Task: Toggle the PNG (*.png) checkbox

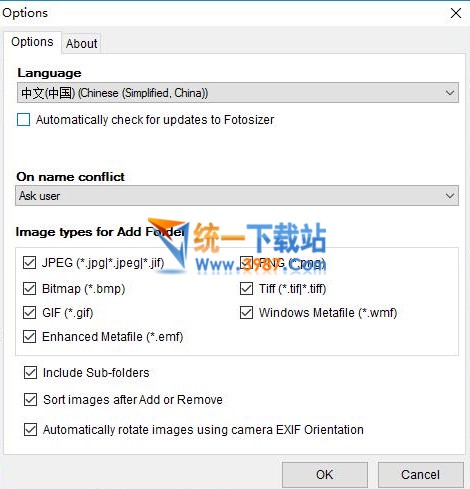Action: coord(246,263)
